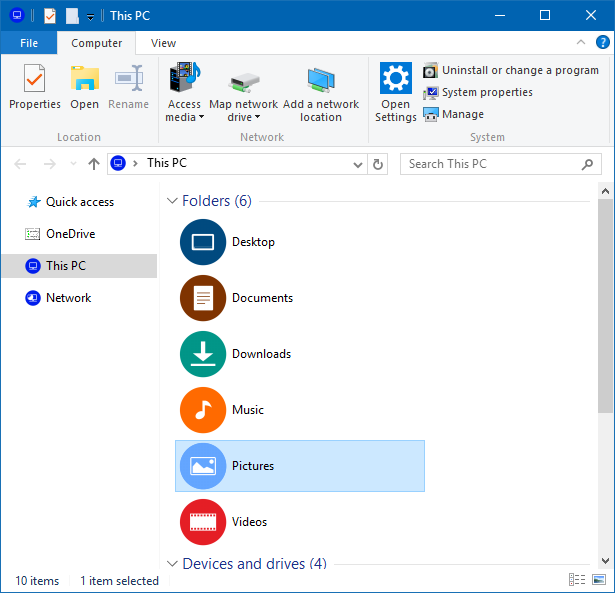Screen dimensions: 615x593
Task: Click Add a network location icon
Action: pyautogui.click(x=321, y=80)
